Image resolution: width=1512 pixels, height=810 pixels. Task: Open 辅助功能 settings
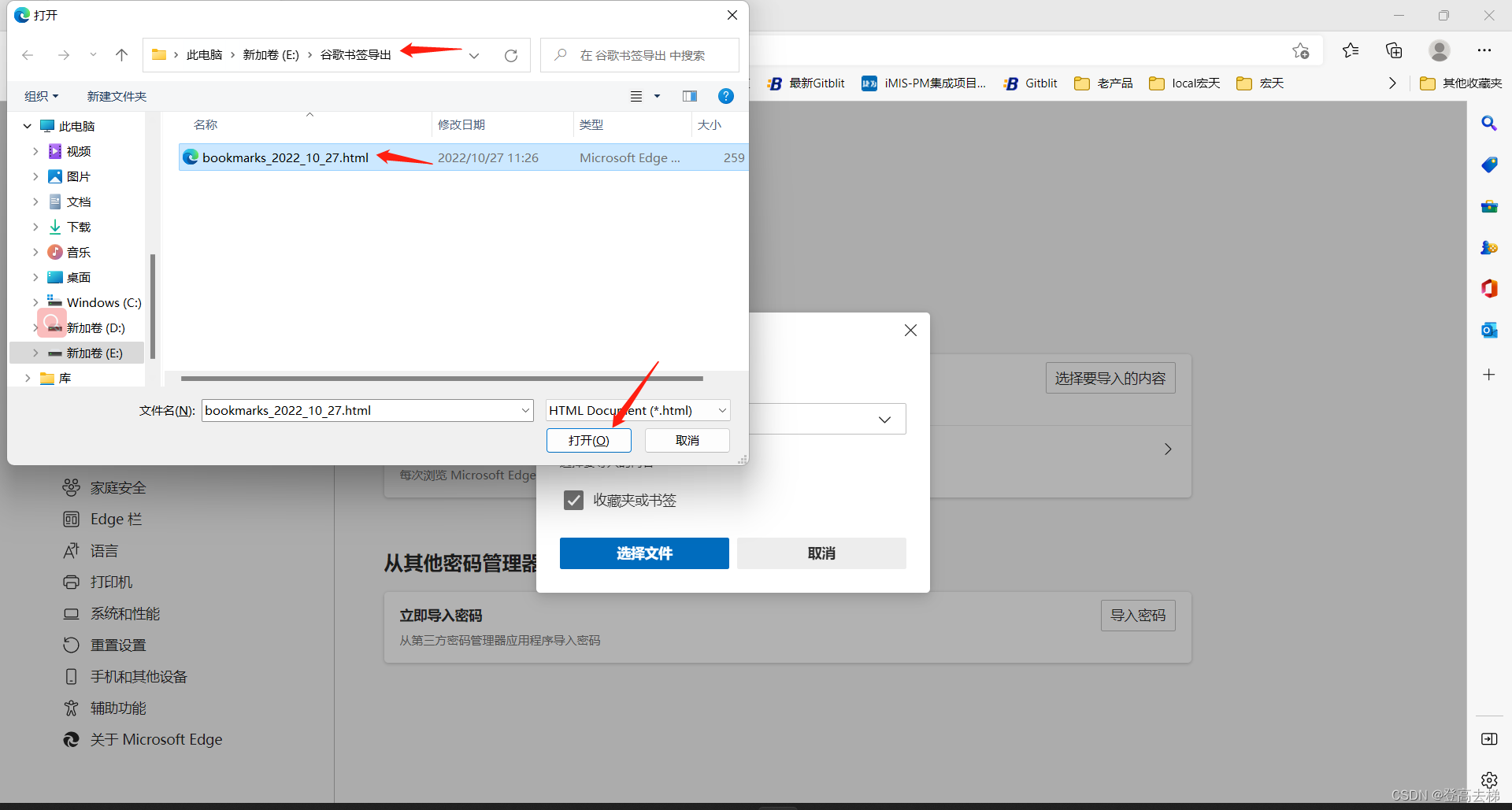click(x=118, y=708)
